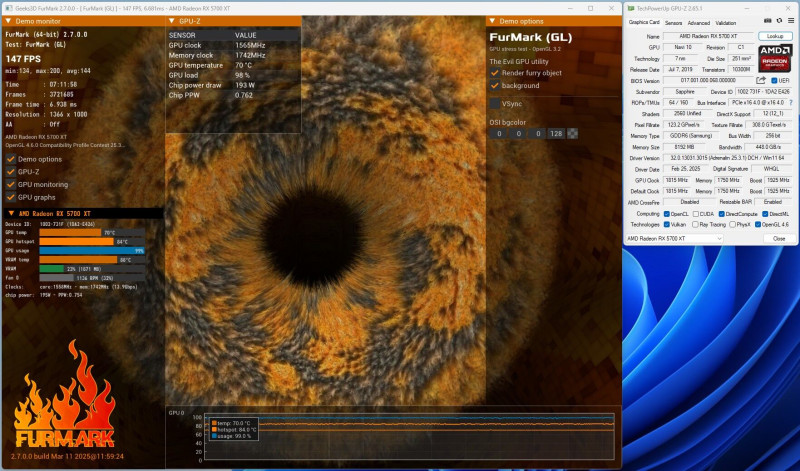The height and width of the screenshot is (471, 800).
Task: Toggle the GPU monitoring checkbox
Action: 11,185
